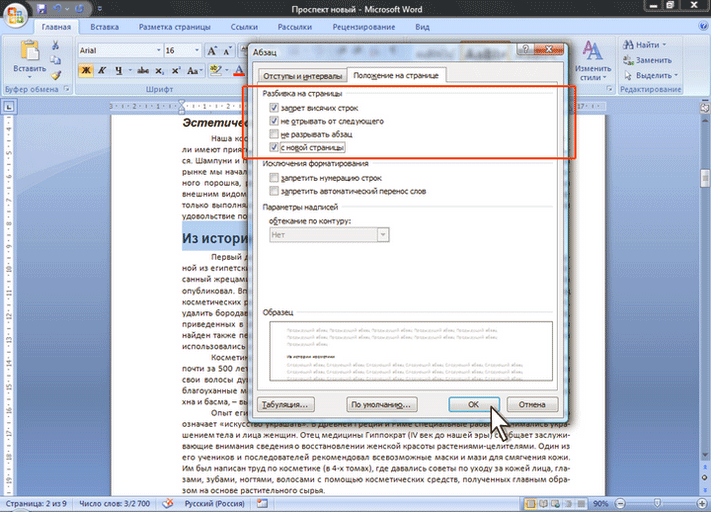Switch to Web Layout view
This screenshot has height=512, width=711.
coord(556,503)
